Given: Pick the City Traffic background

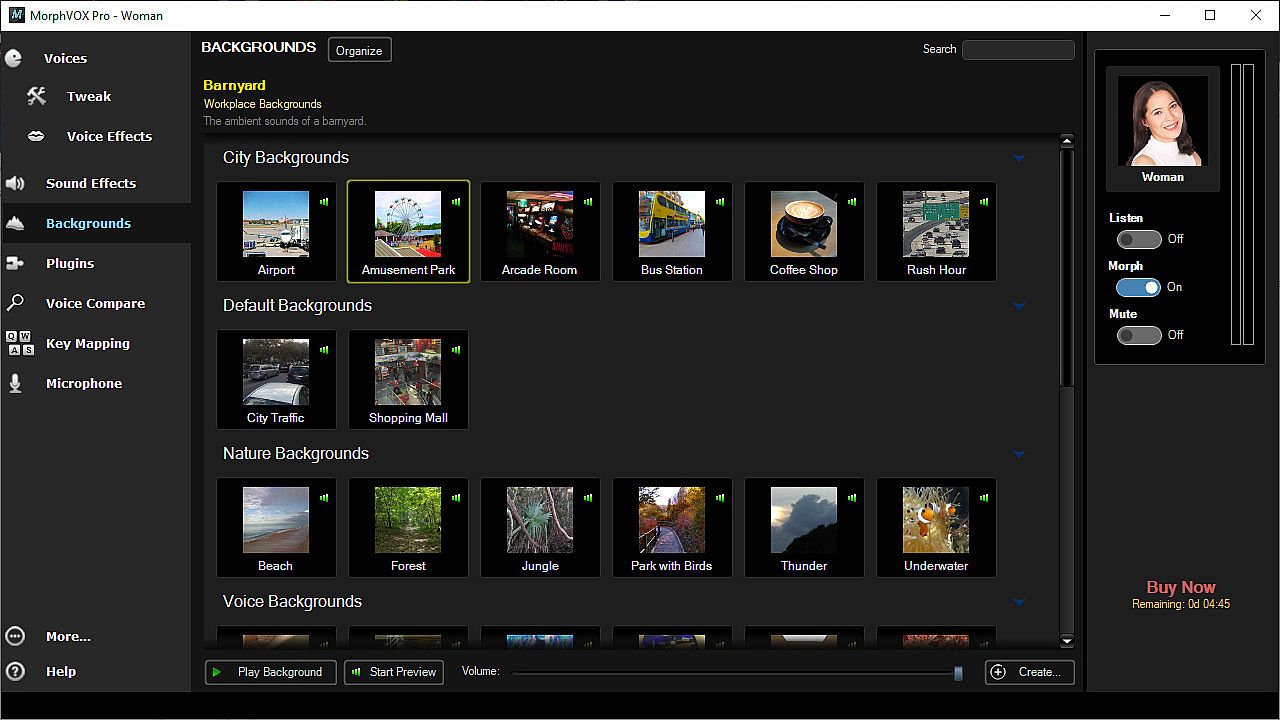Looking at the screenshot, I should point(276,379).
